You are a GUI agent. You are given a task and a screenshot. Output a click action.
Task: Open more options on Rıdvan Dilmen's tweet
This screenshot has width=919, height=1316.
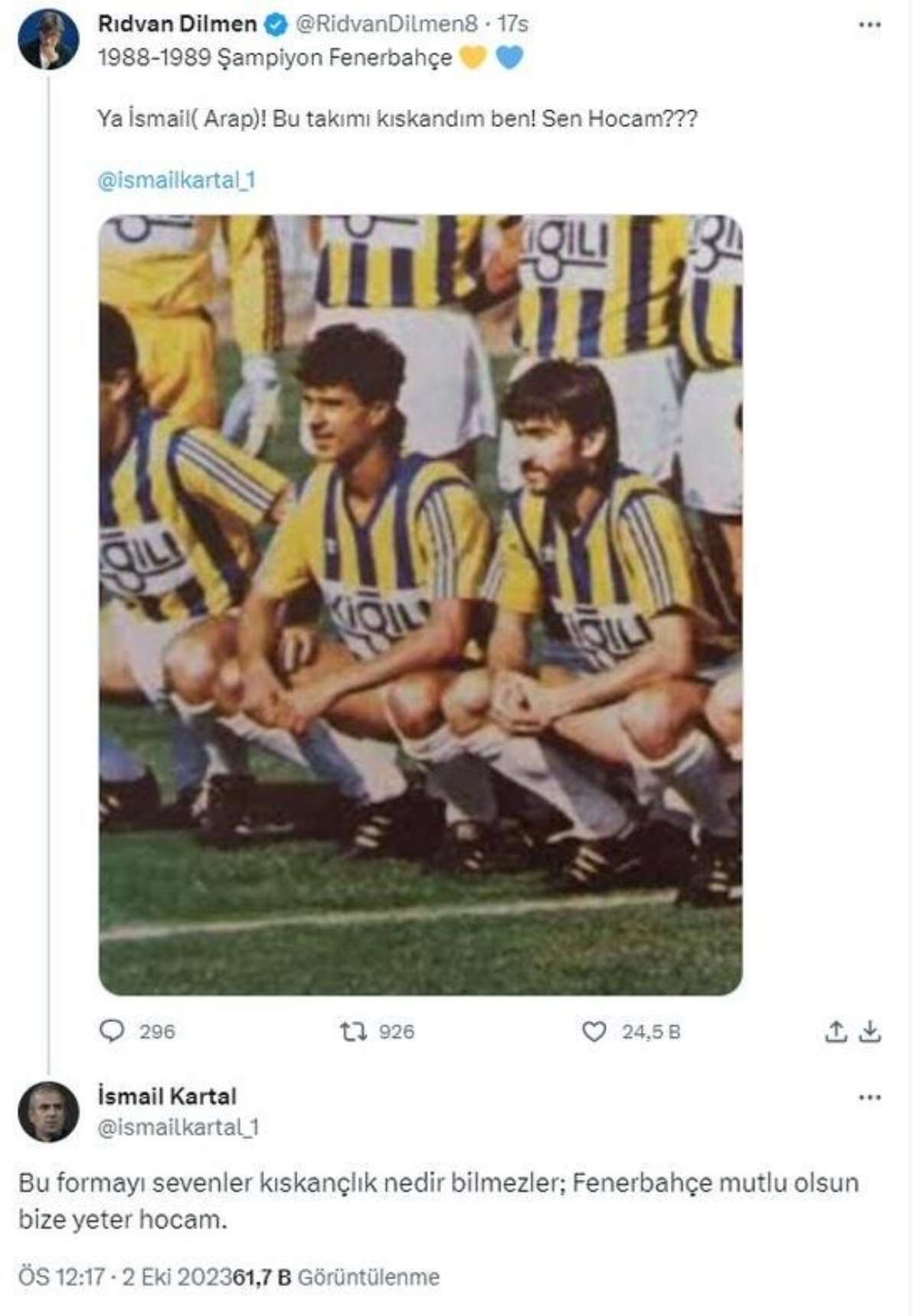click(x=869, y=25)
